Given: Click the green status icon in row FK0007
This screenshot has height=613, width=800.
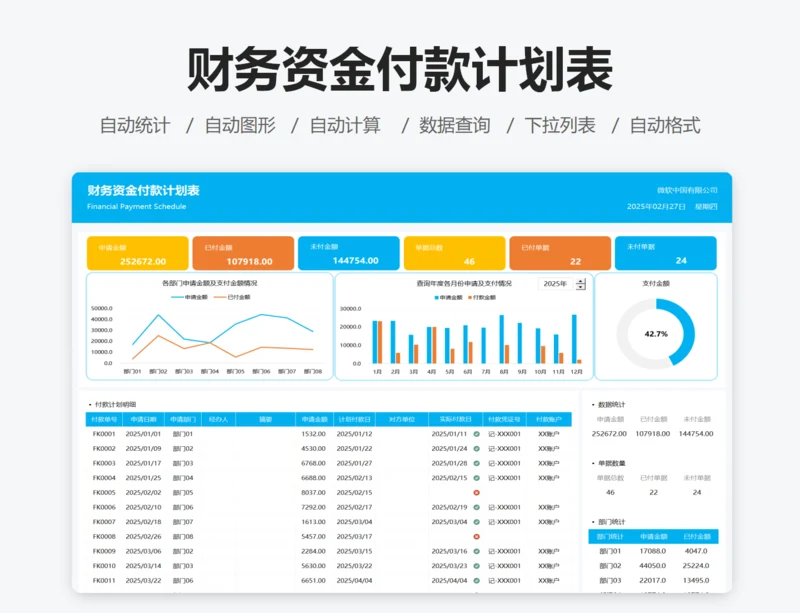Looking at the screenshot, I should pos(477,522).
